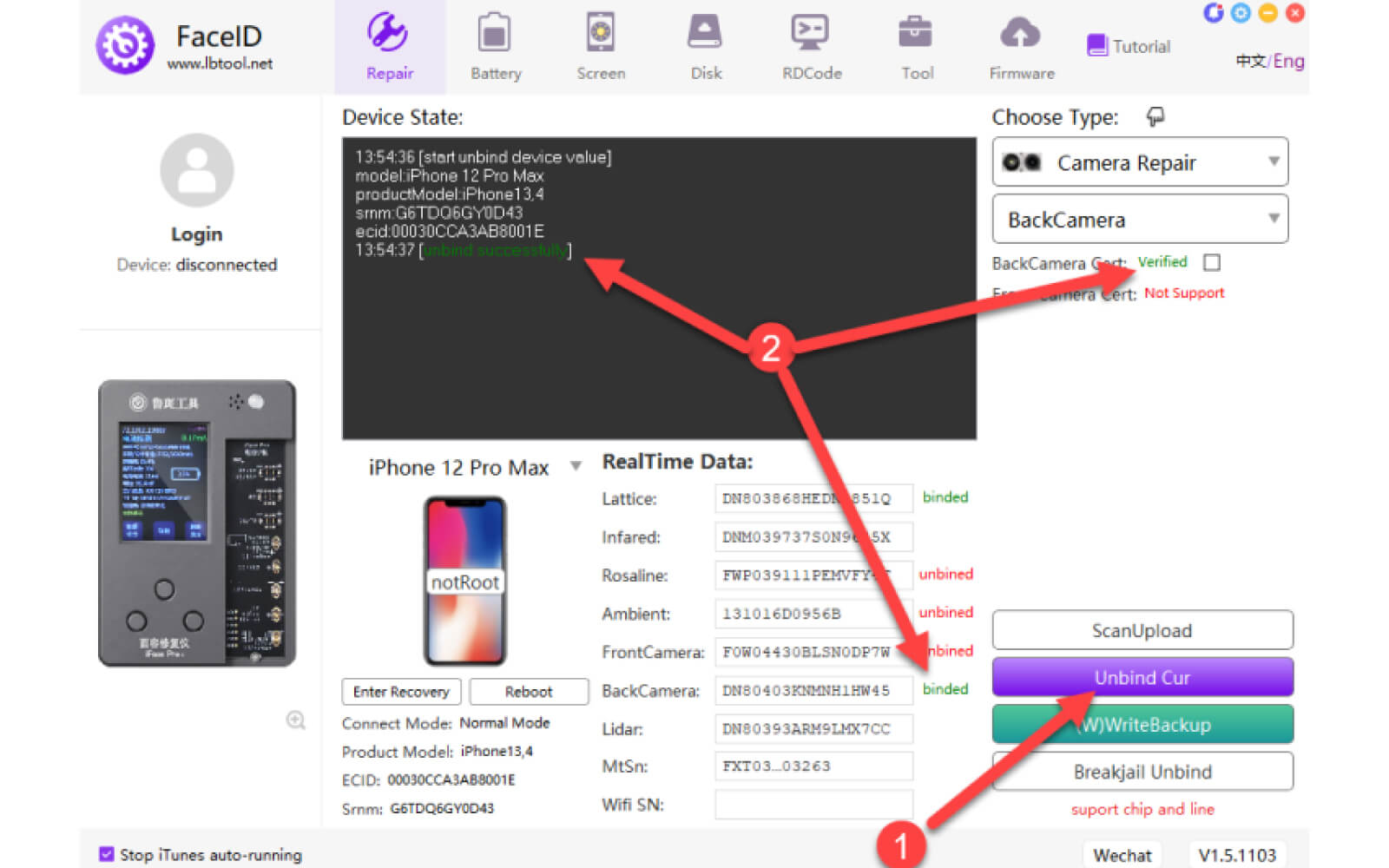Viewport: 1389px width, 868px height.
Task: Click the Reboot button
Action: click(529, 692)
